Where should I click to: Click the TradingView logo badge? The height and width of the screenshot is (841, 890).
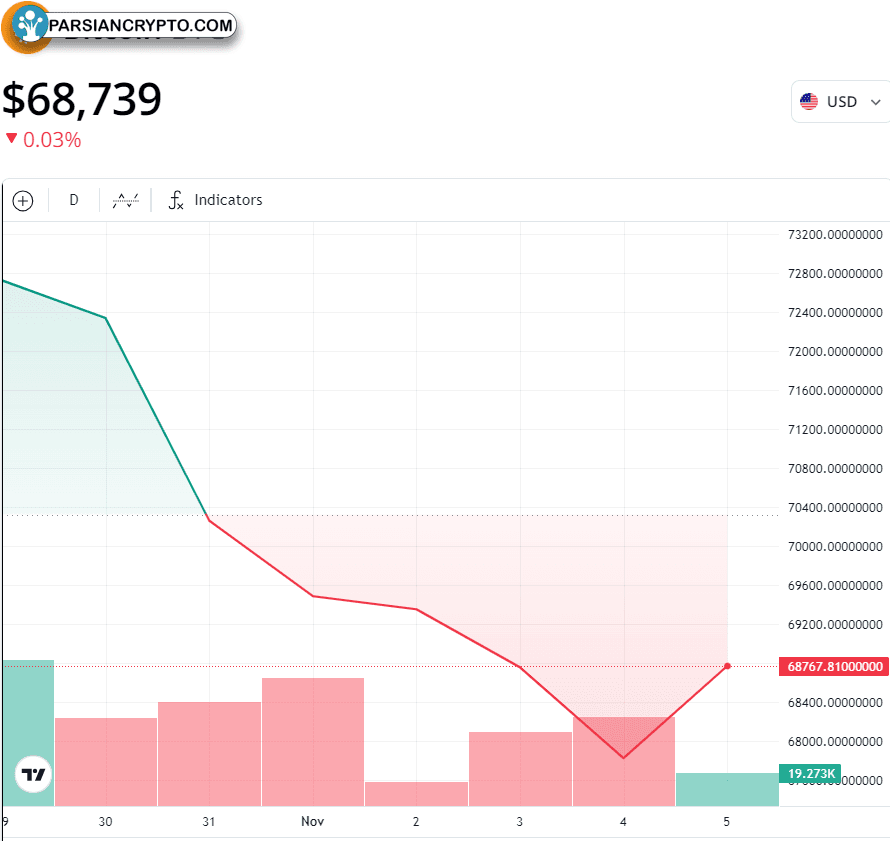[33, 774]
